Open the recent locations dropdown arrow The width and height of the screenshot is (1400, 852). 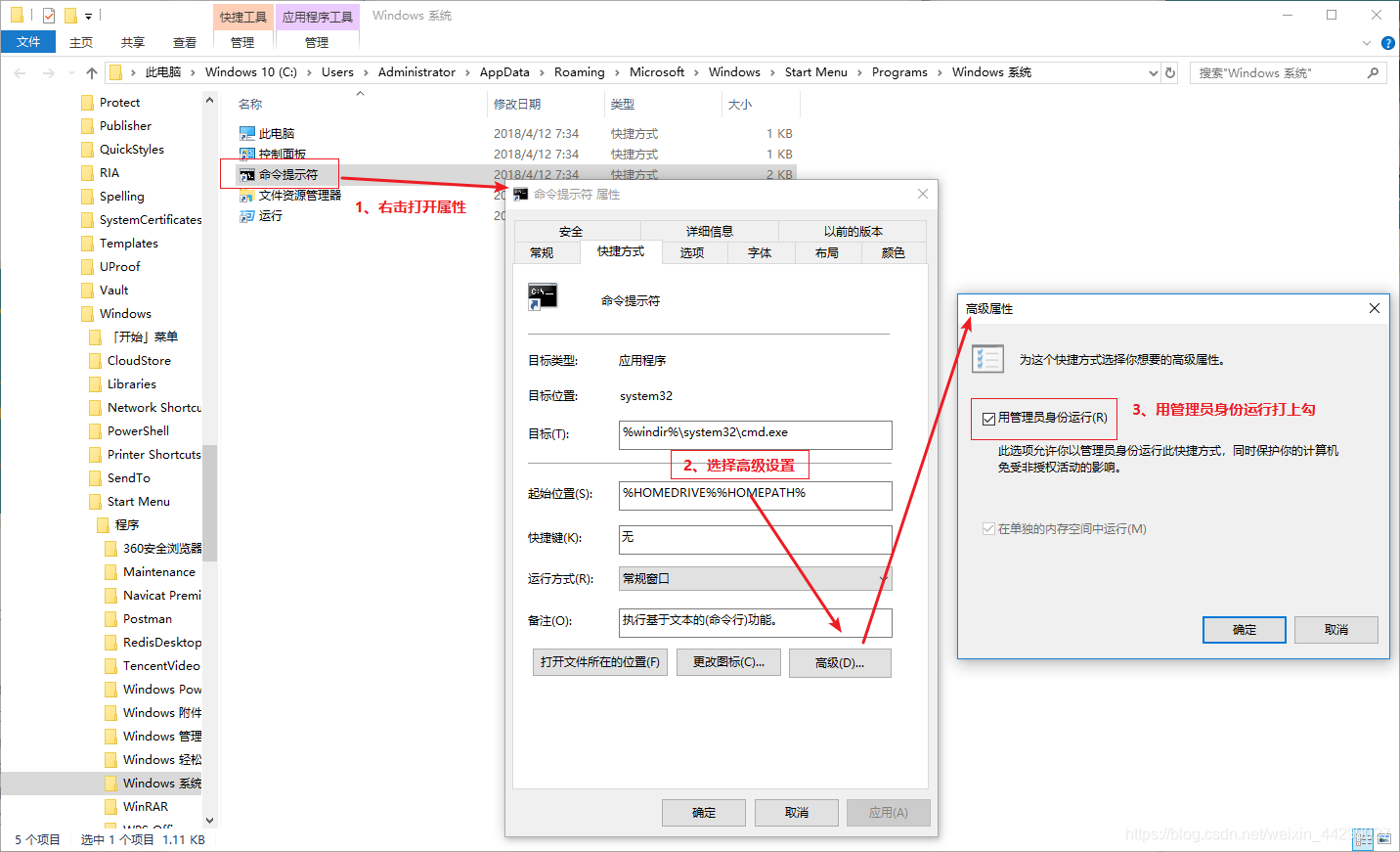(x=71, y=72)
